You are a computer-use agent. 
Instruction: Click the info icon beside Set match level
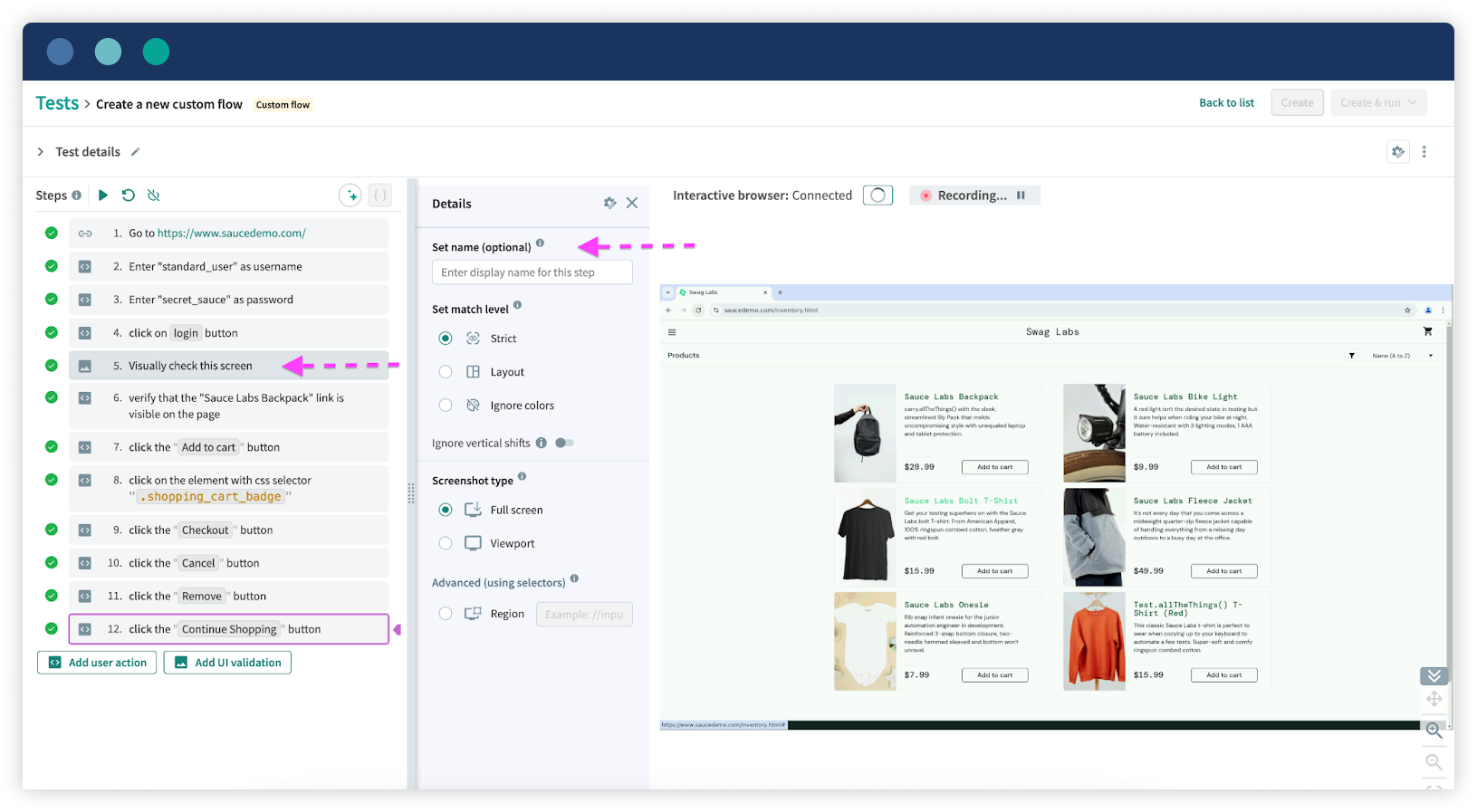point(517,305)
